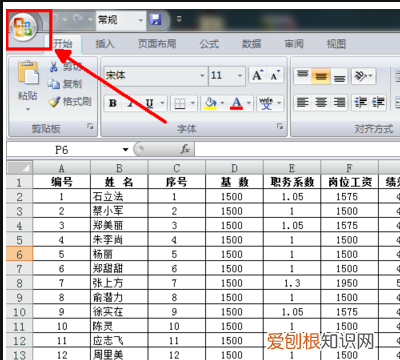Select column header A
This screenshot has height=360, width=400.
click(62, 168)
